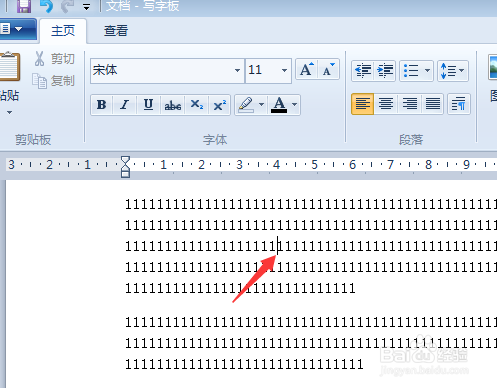Toggle strikethrough formatting

(173, 105)
